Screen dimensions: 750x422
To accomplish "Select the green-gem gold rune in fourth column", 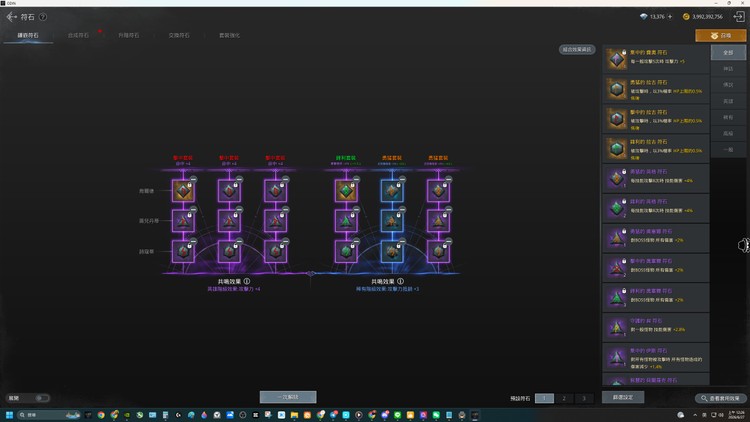I will point(346,191).
